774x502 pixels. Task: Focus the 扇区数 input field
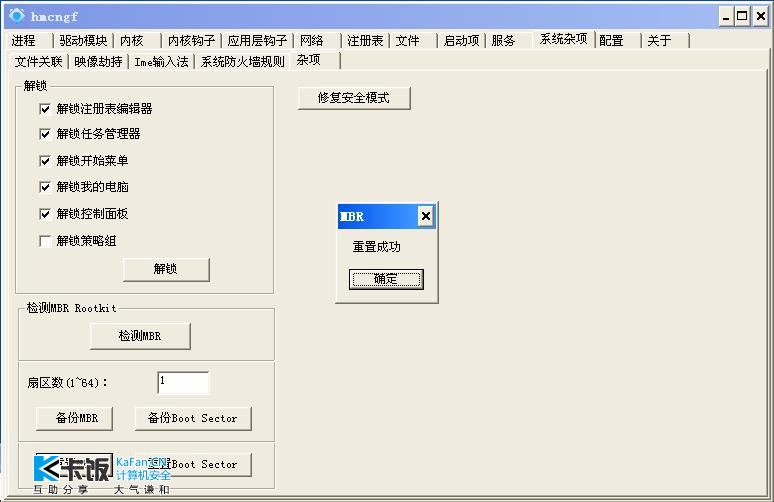(182, 382)
